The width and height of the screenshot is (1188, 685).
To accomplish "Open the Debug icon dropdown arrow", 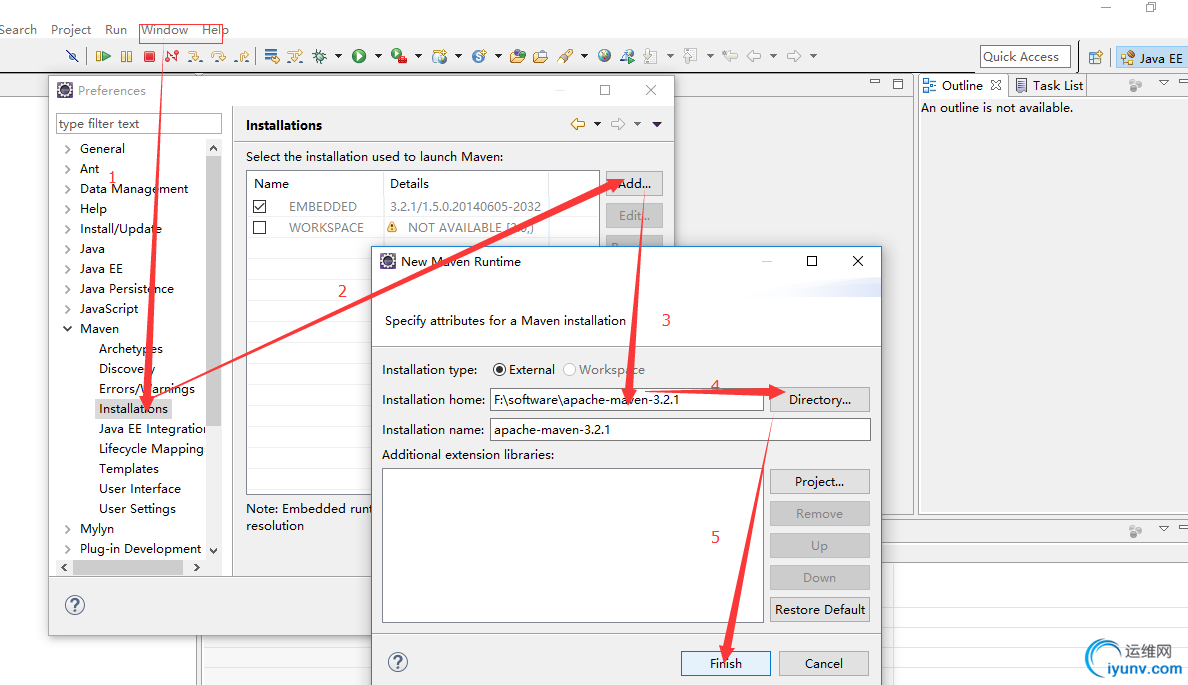I will click(338, 56).
